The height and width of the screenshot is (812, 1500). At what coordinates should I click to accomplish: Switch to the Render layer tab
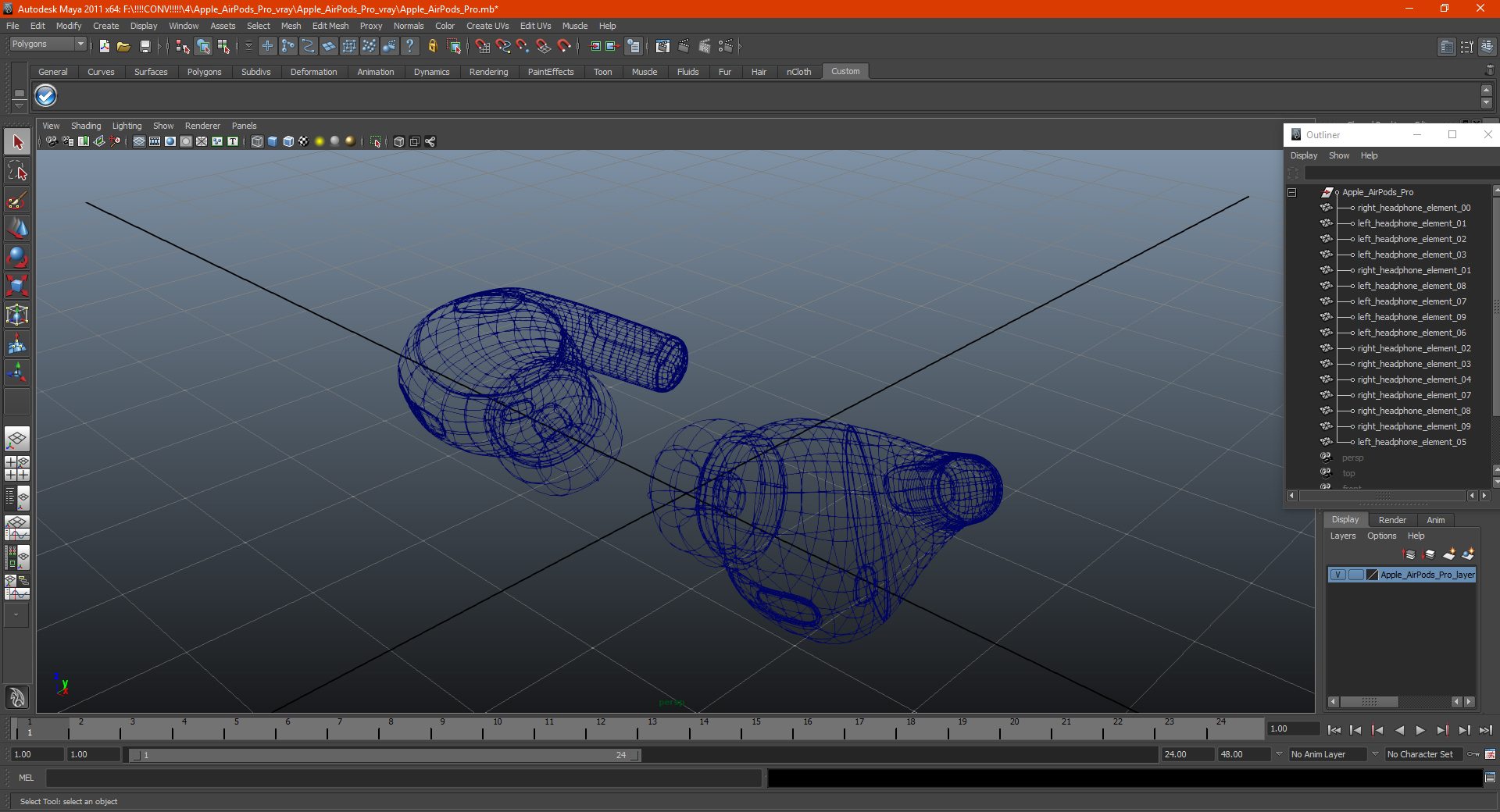point(1392,520)
